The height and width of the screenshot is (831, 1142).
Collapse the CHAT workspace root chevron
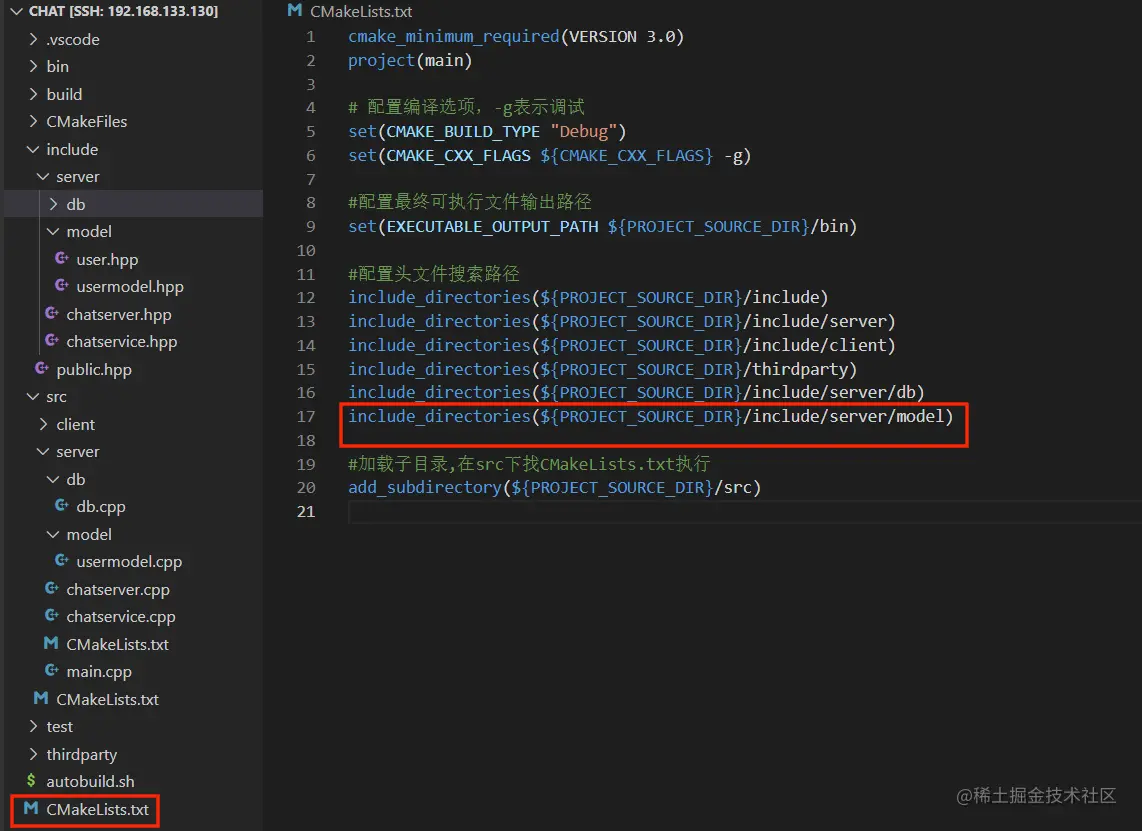click(x=16, y=11)
